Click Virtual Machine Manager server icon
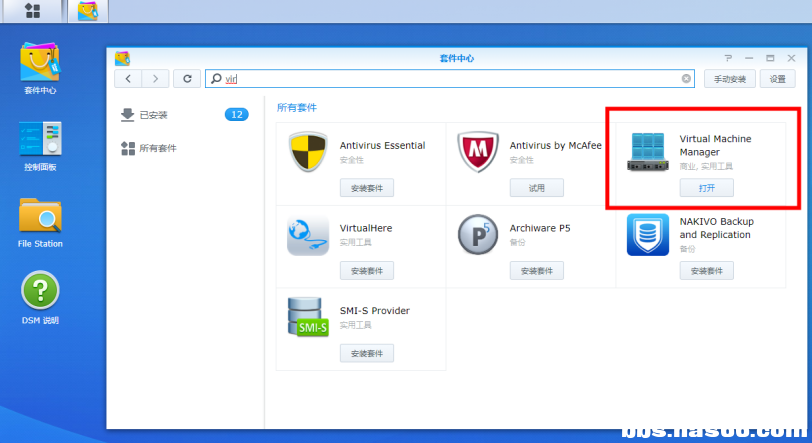The image size is (812, 443). (647, 152)
